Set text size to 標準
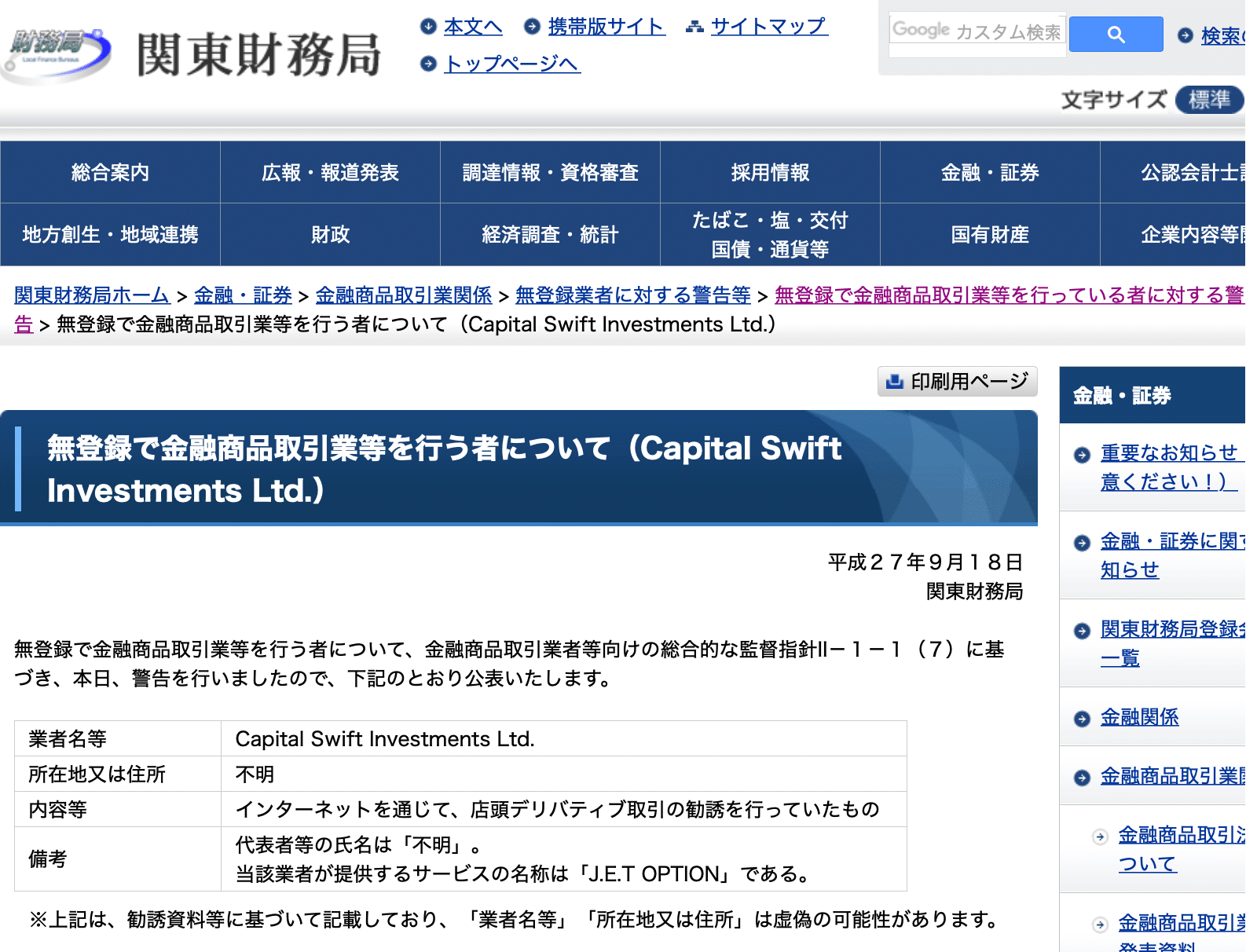The width and height of the screenshot is (1257, 952). pyautogui.click(x=1209, y=100)
